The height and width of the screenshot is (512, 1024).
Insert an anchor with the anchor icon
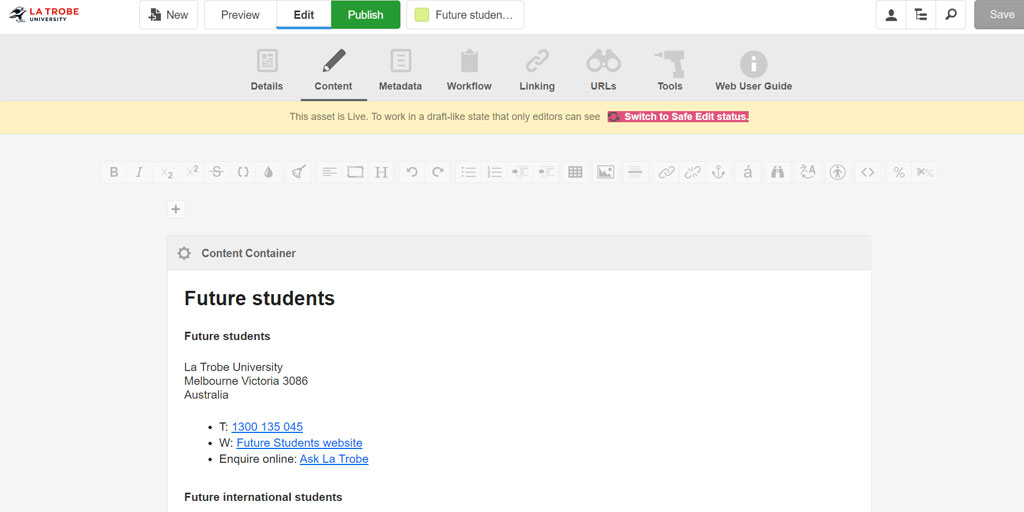717,172
